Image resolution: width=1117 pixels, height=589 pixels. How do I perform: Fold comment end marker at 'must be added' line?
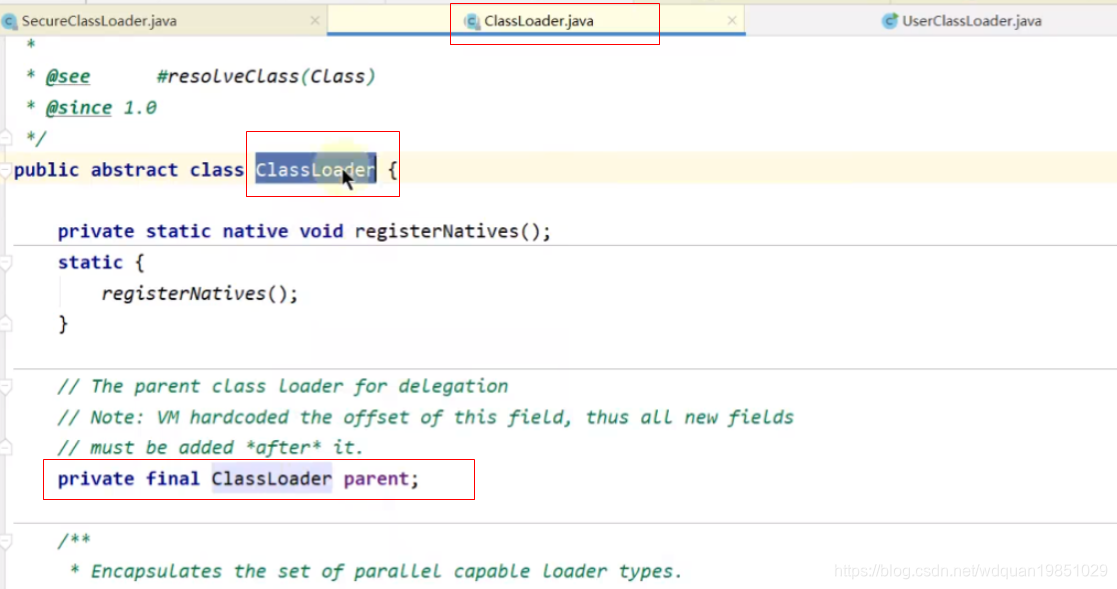(x=6, y=447)
